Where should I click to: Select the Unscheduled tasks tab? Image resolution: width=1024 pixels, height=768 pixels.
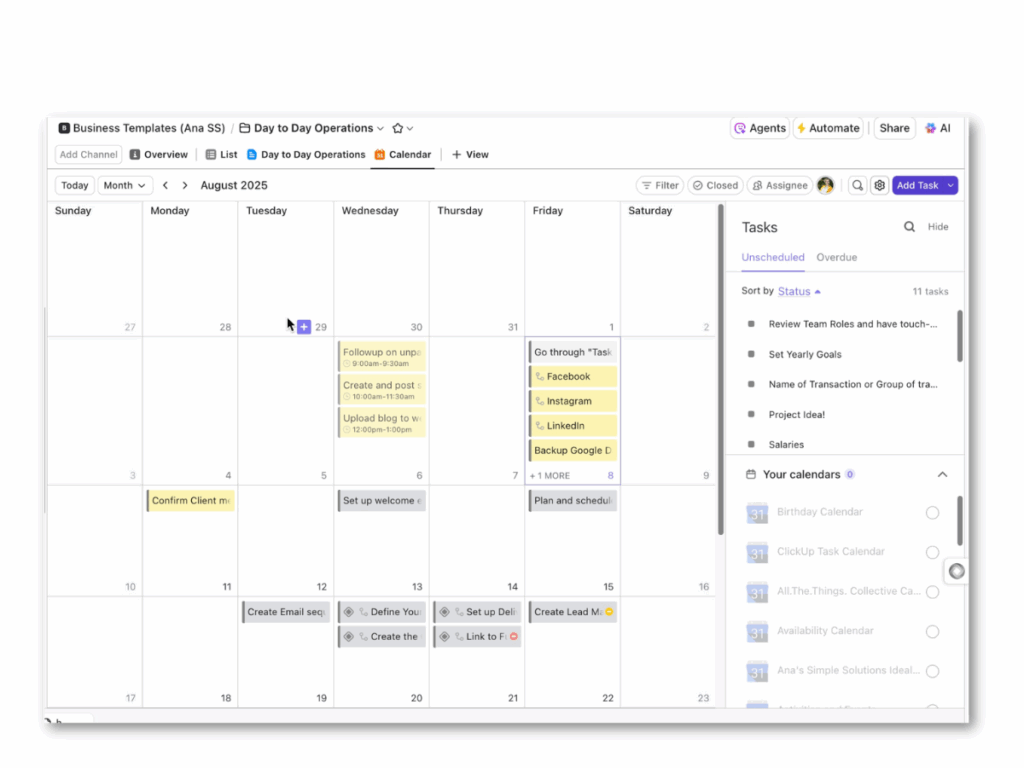pos(773,257)
